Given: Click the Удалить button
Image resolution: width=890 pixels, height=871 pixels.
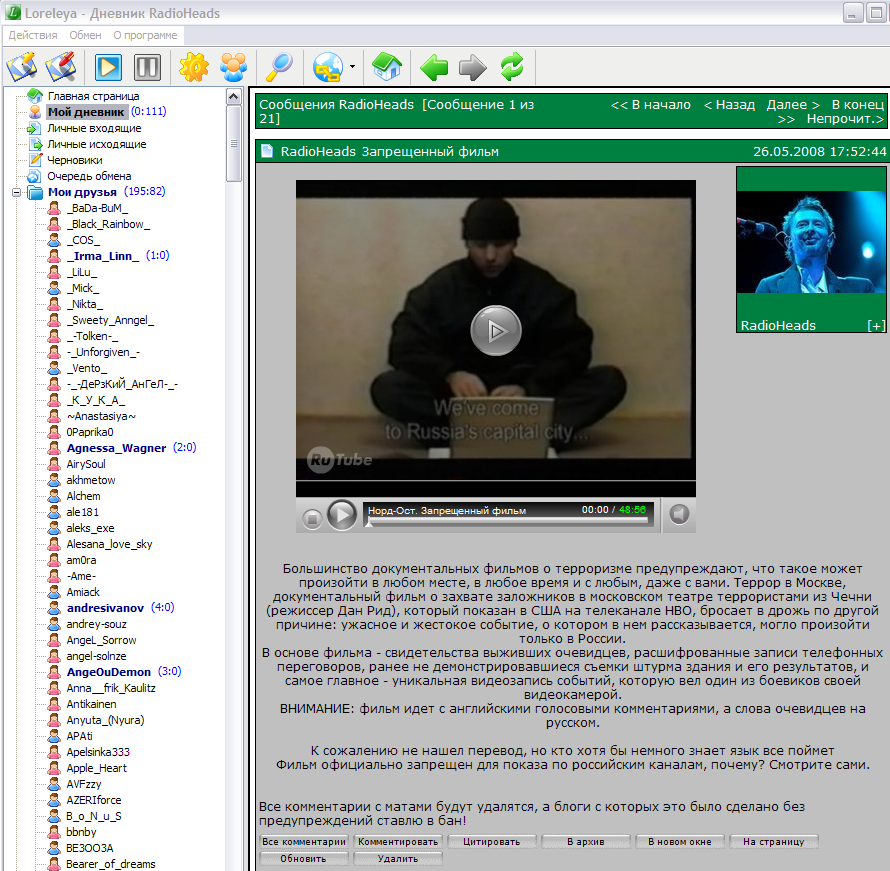Looking at the screenshot, I should (398, 859).
